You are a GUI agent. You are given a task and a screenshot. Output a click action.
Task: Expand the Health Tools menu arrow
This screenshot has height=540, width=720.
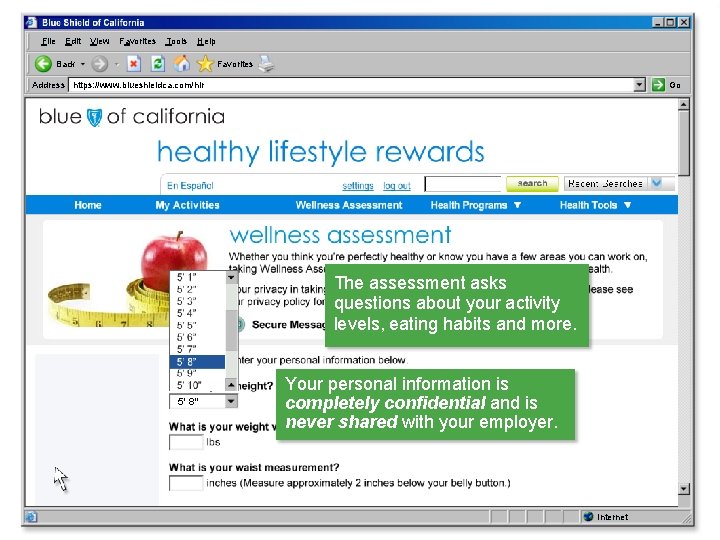[628, 205]
